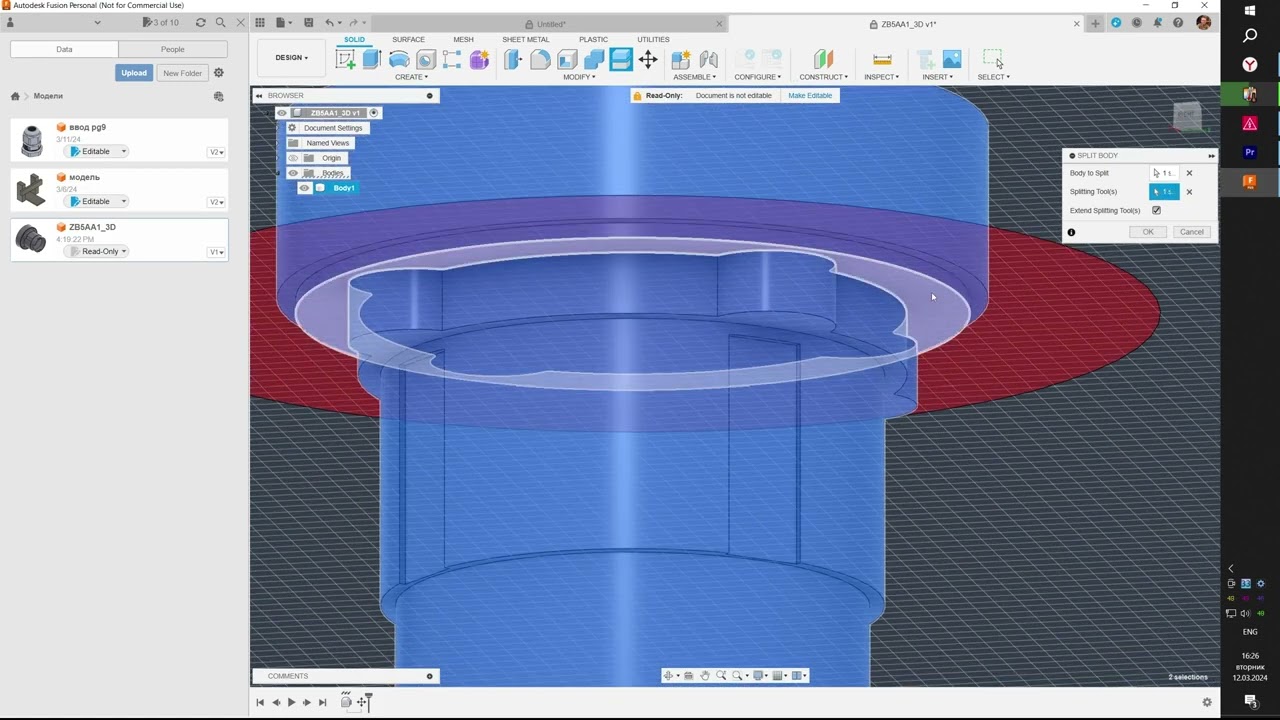The image size is (1280, 720).
Task: Toggle visibility of ZB5AA1_3D v1 component
Action: point(282,113)
